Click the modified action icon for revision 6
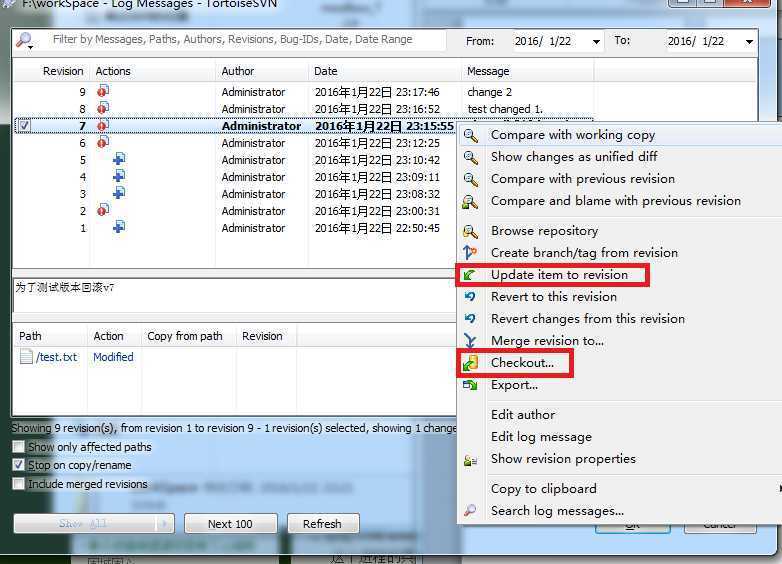 click(103, 143)
